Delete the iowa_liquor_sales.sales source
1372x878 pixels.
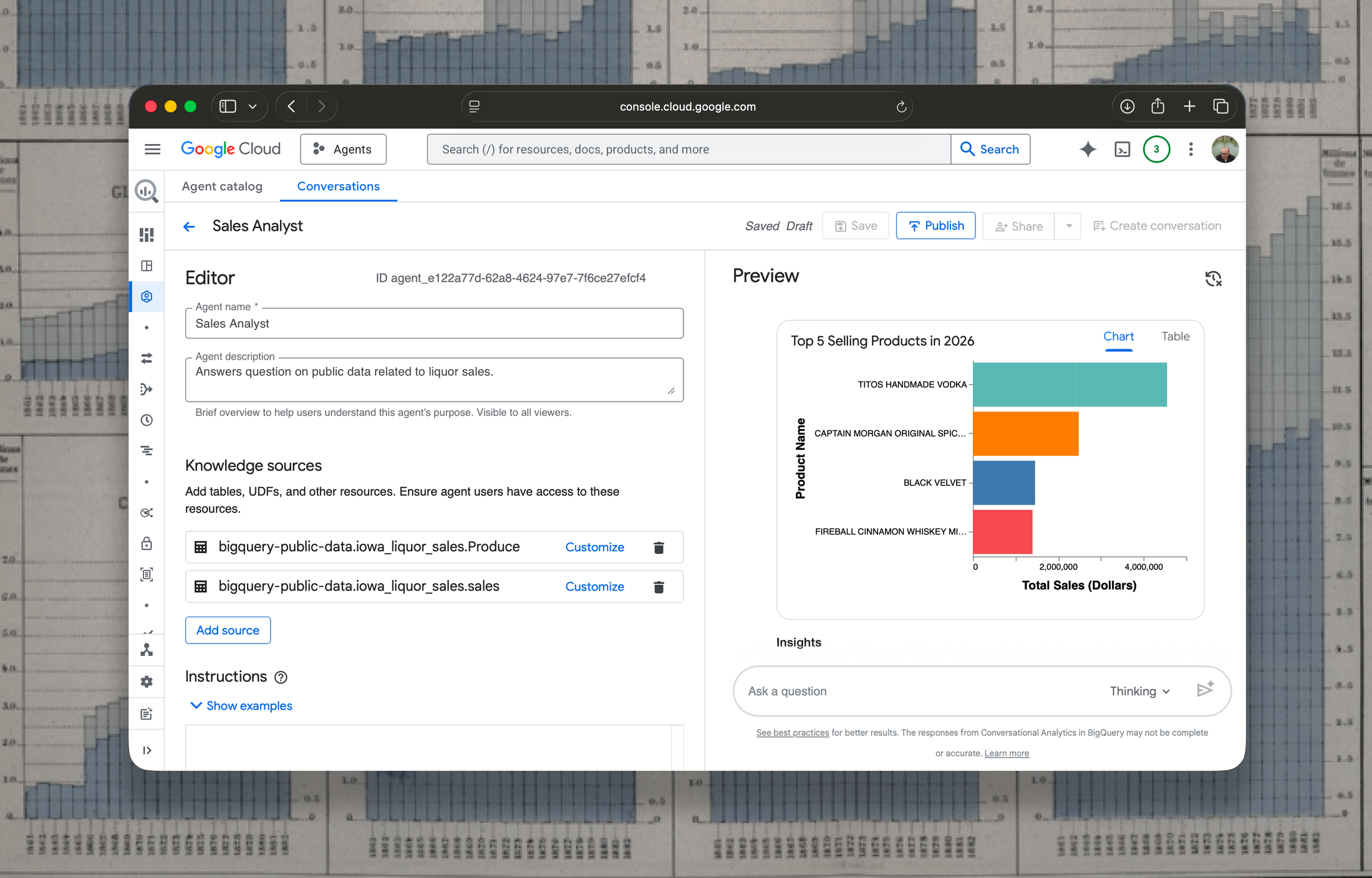pos(659,587)
